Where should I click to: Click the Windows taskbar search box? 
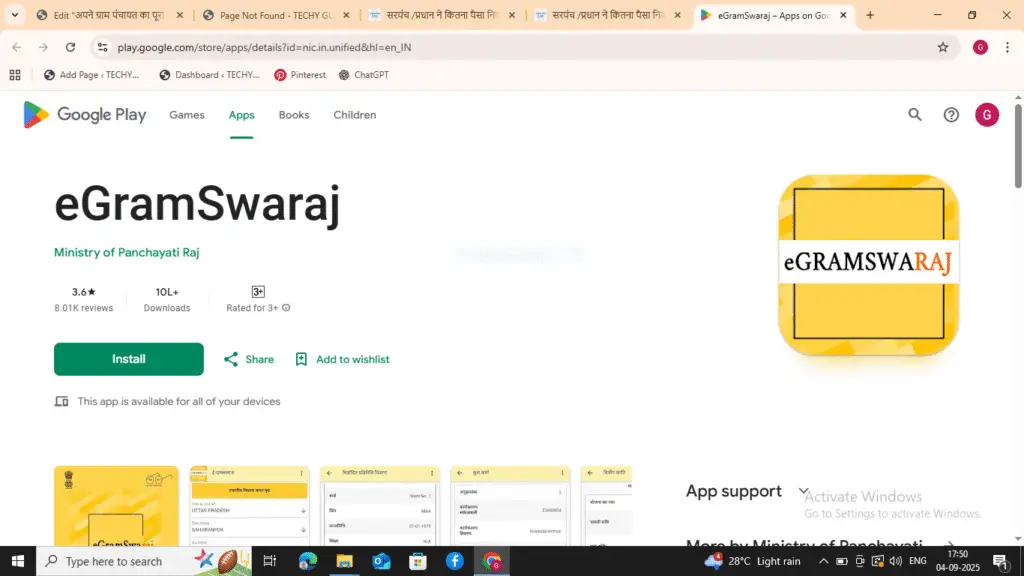pos(143,561)
